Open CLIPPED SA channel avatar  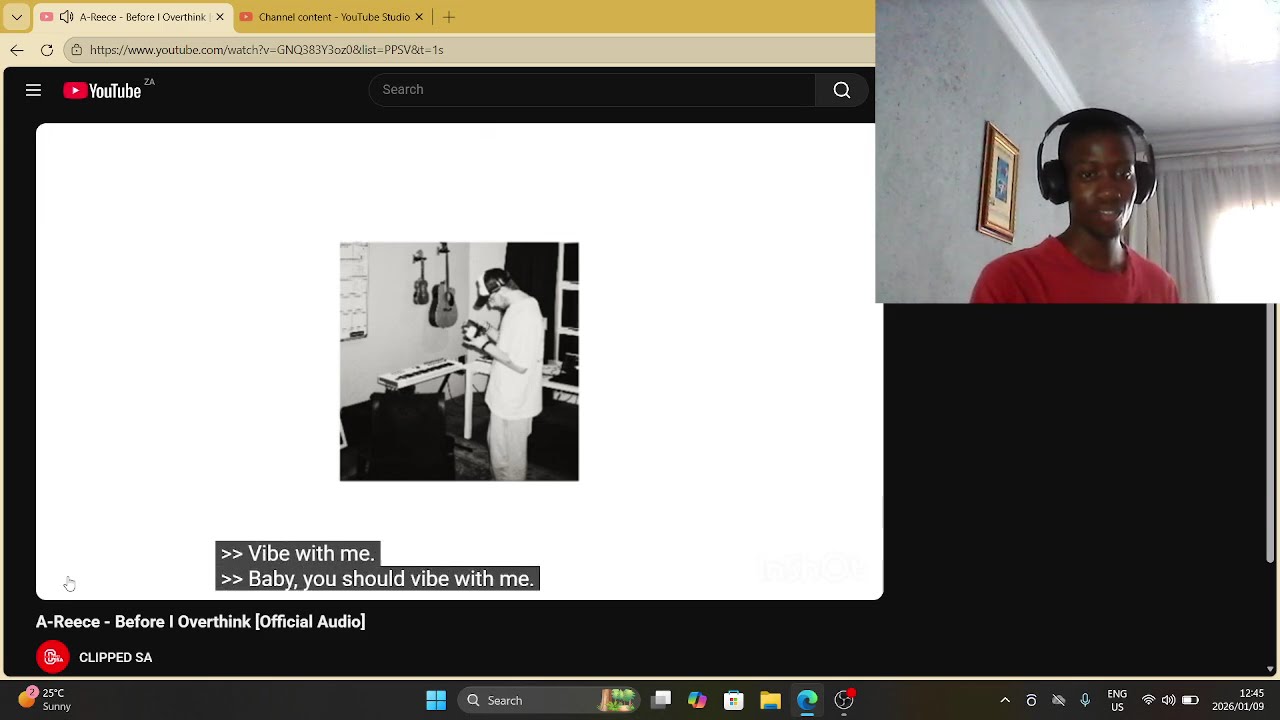(53, 657)
